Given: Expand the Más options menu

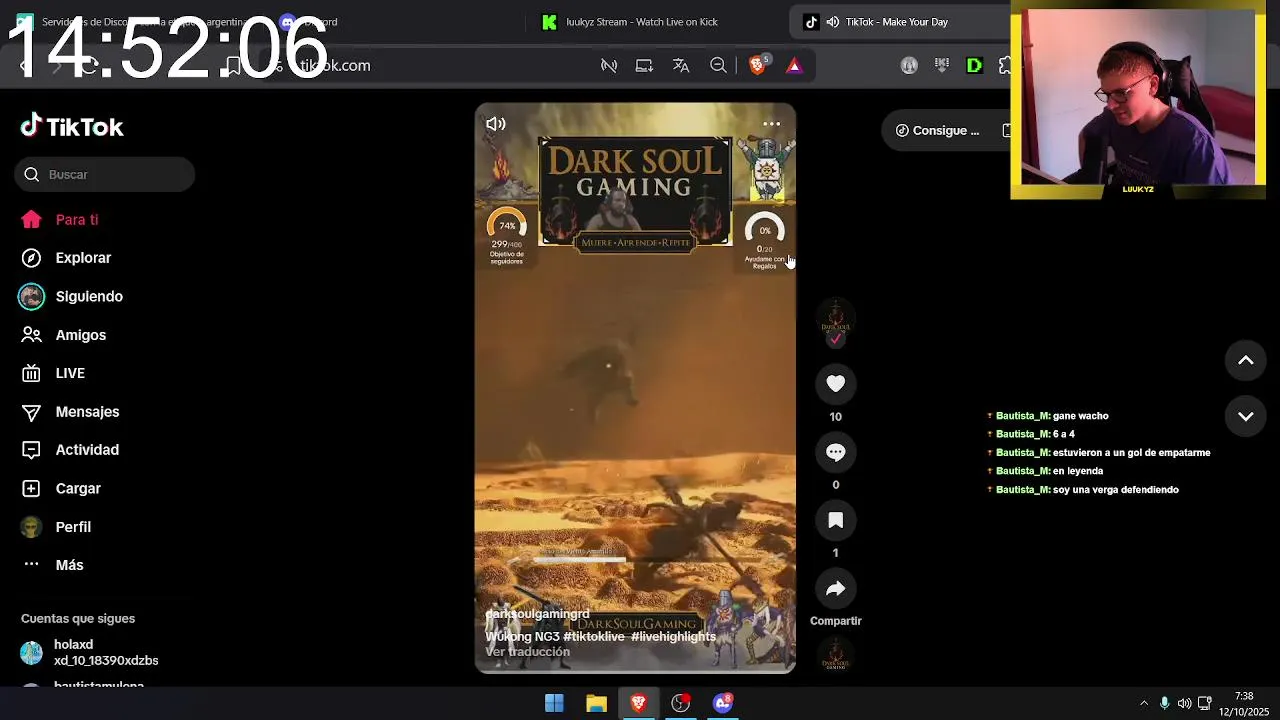Looking at the screenshot, I should 53,565.
